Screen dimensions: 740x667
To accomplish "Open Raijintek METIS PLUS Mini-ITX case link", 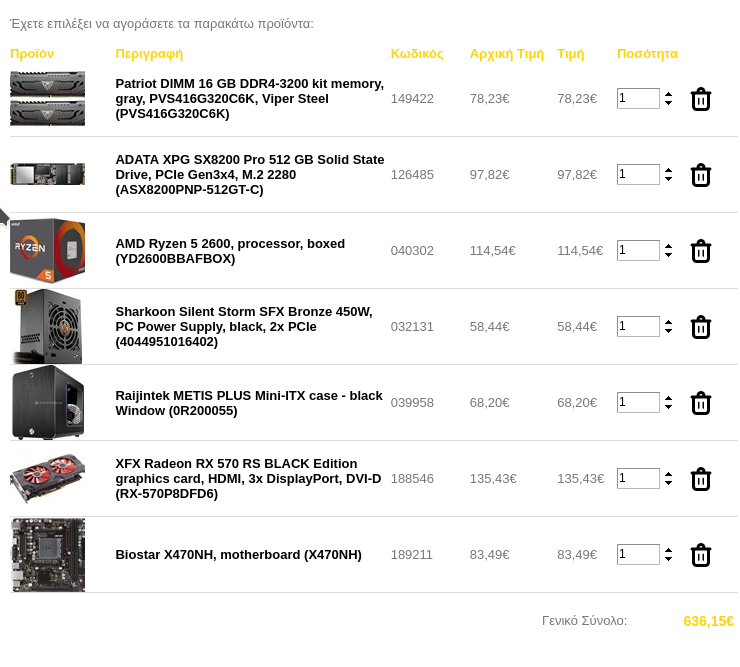I will click(x=249, y=403).
